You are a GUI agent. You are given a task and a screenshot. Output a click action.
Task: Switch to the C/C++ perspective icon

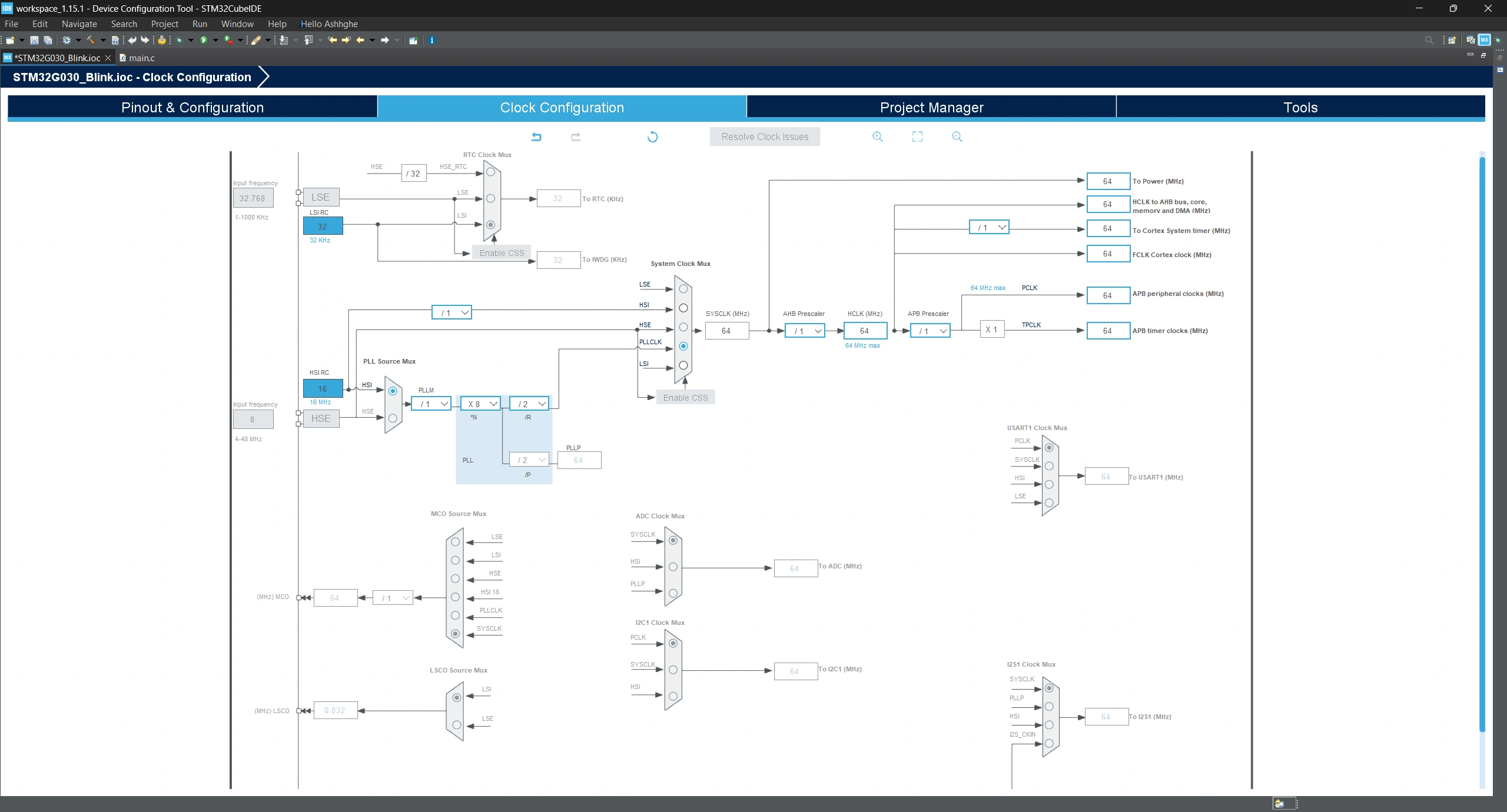1471,40
